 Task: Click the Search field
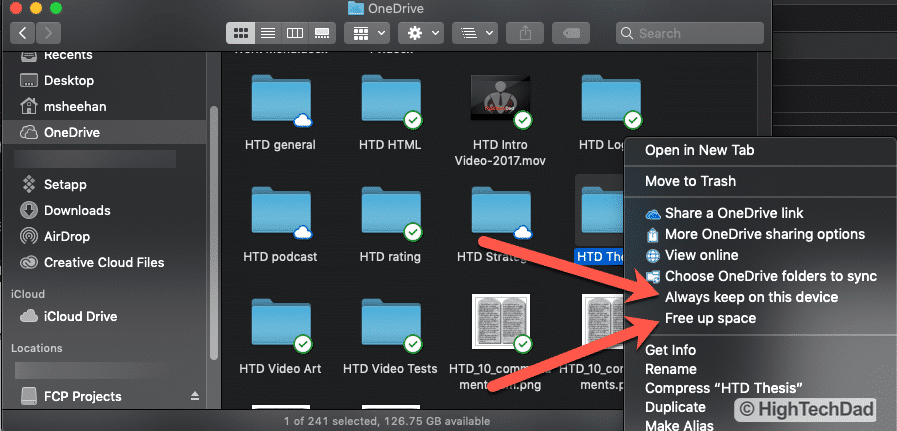point(750,33)
